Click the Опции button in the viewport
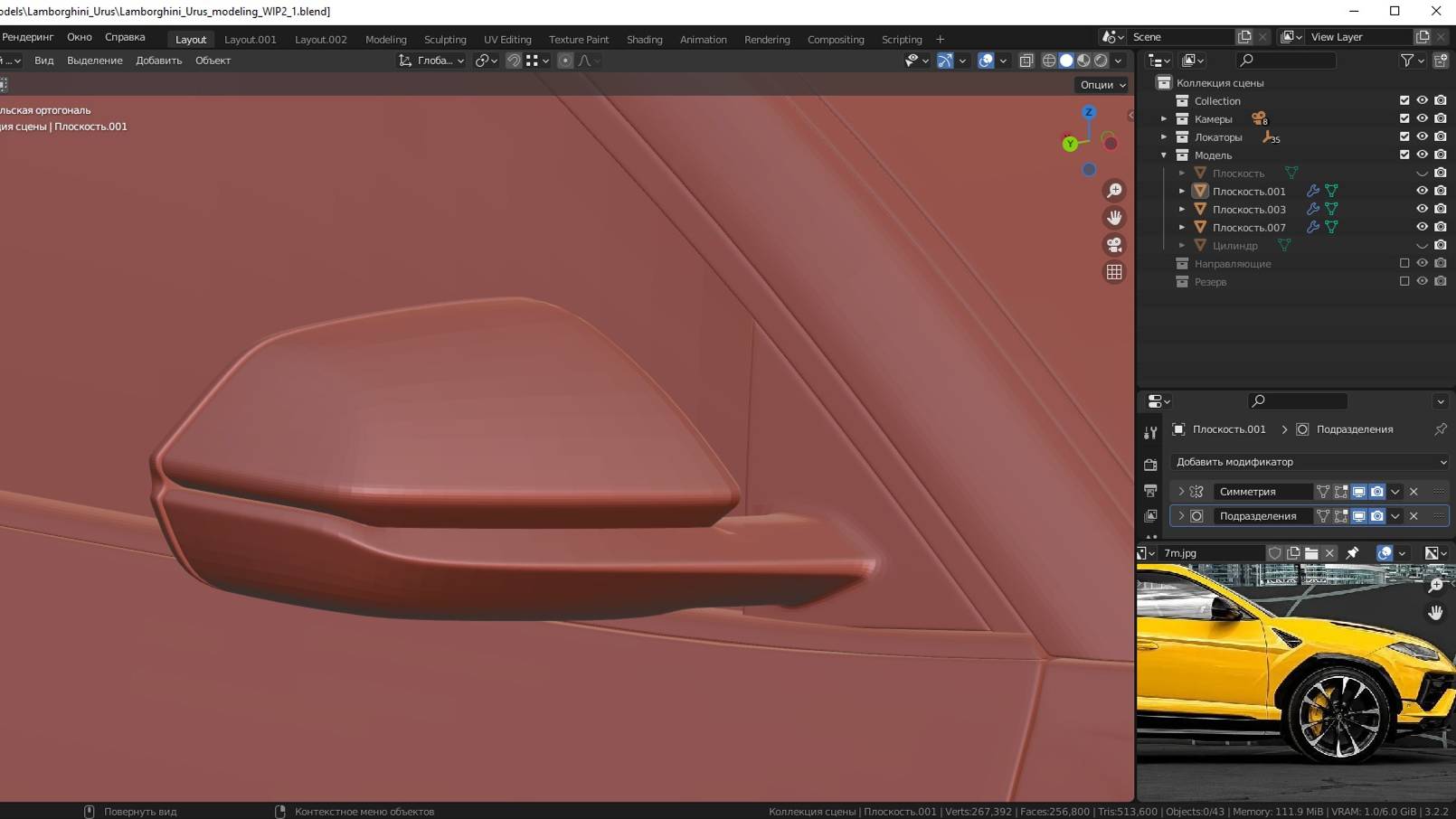This screenshot has width=1456, height=819. 1097,84
